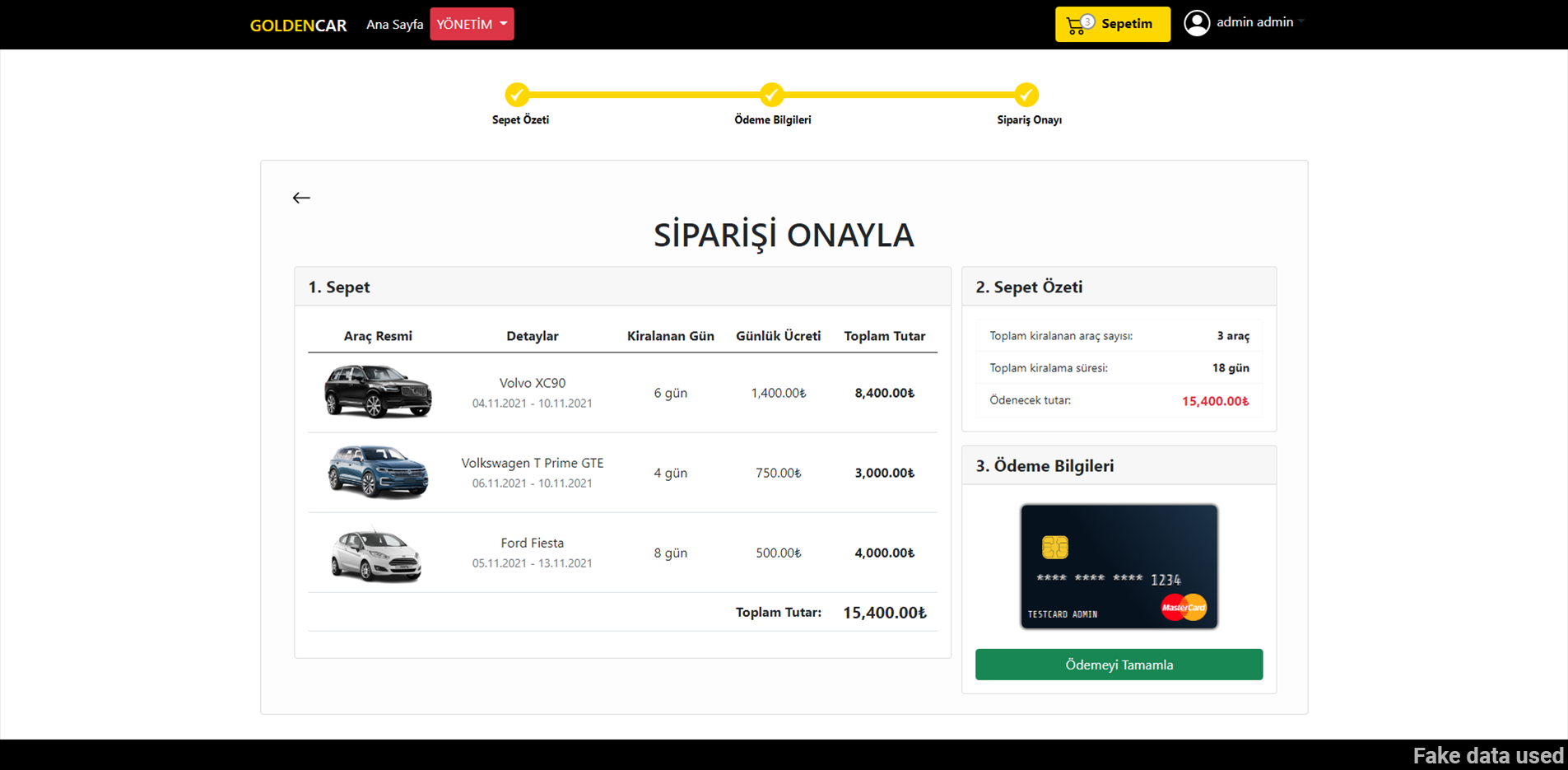Click the 3,000.00₺ total cell
Viewport: 1568px width, 770px height.
(885, 473)
